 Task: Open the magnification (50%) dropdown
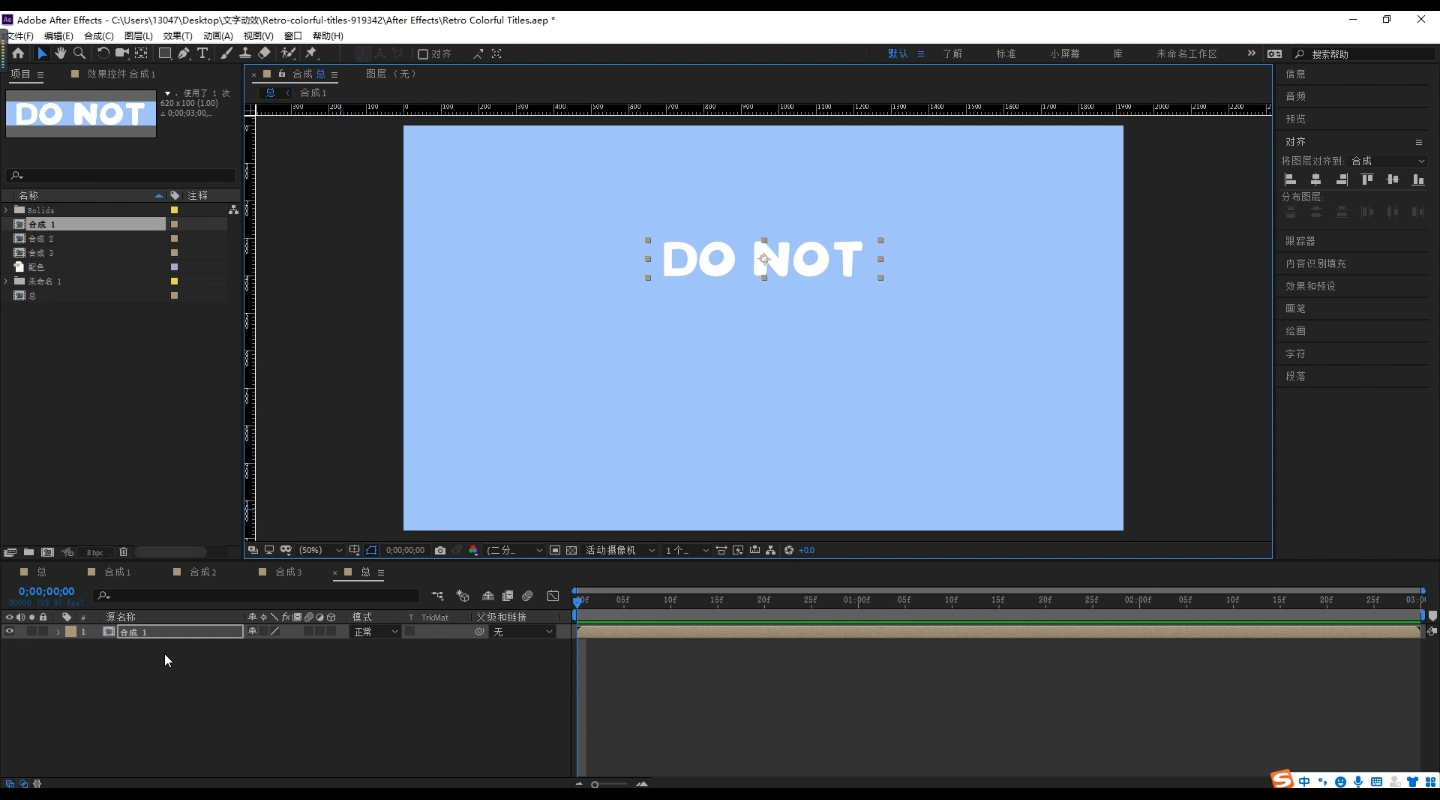click(320, 551)
